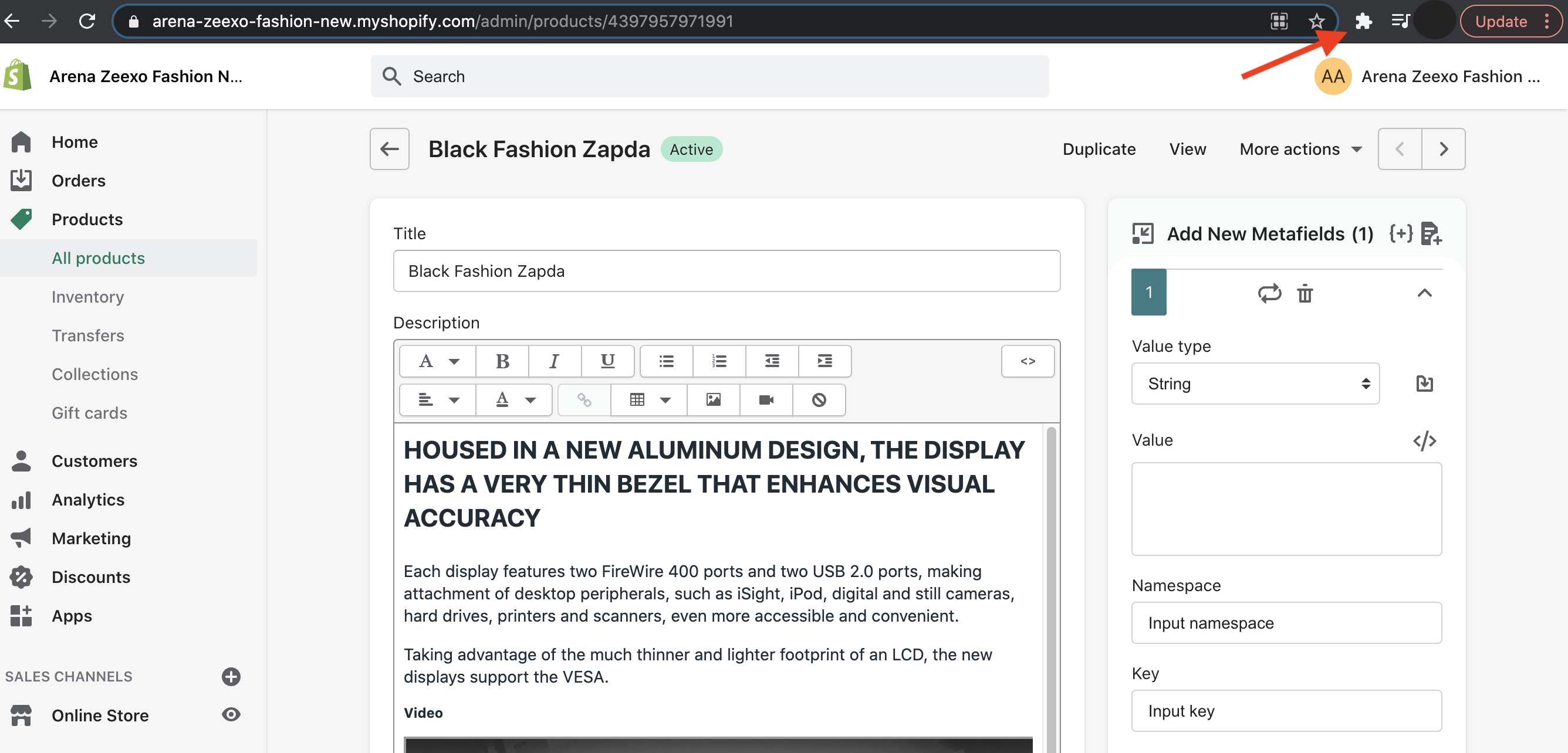The height and width of the screenshot is (753, 1568).
Task: Insert image into description
Action: 714,399
